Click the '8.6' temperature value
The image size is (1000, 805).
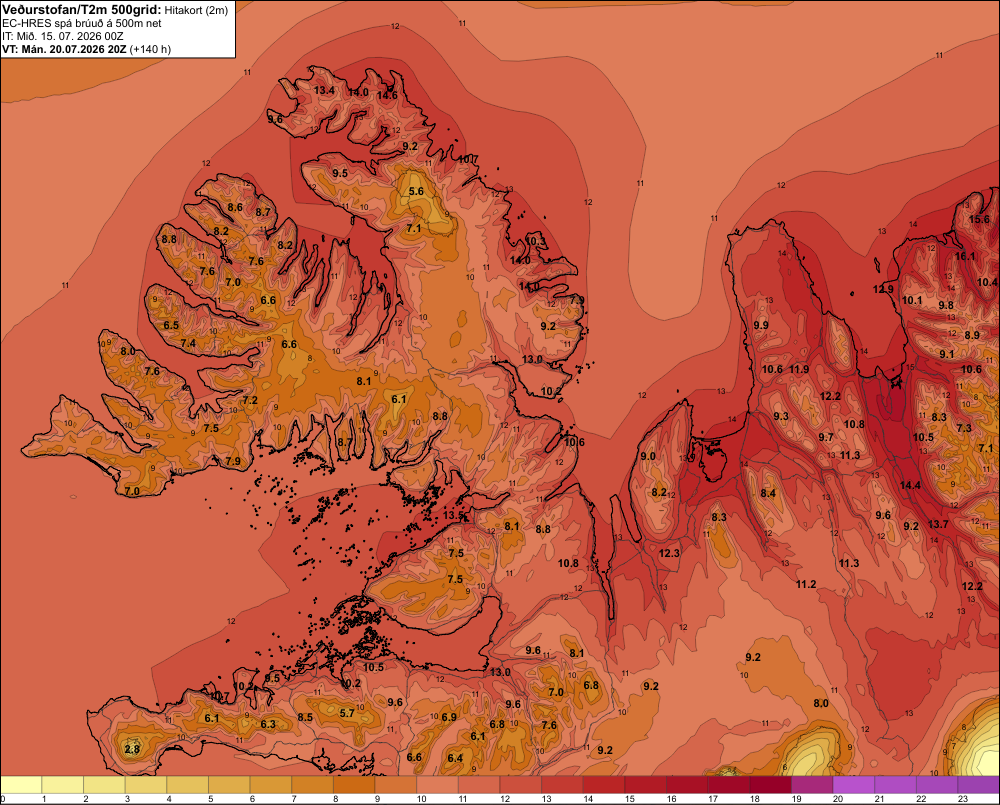pos(235,207)
